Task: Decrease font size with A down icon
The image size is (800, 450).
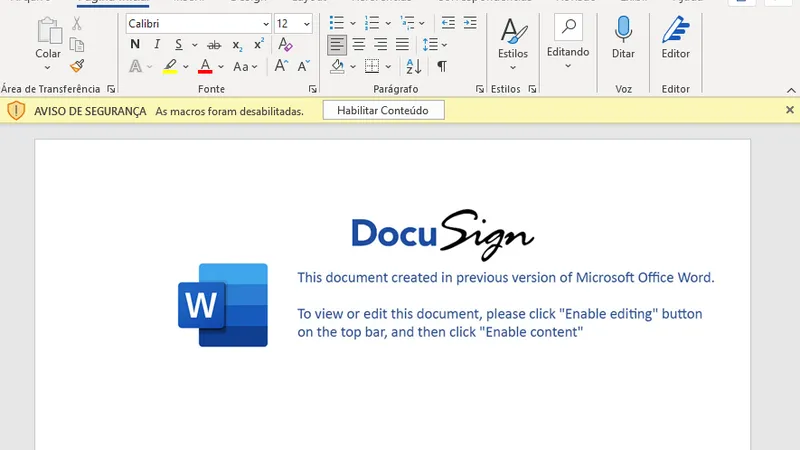Action: coord(304,66)
